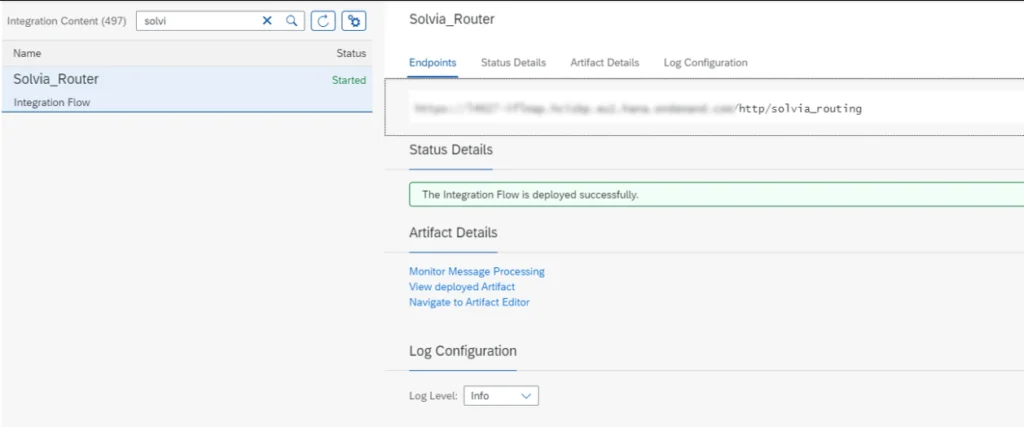1024x427 pixels.
Task: Expand the Log Level dropdown
Action: (x=500, y=396)
